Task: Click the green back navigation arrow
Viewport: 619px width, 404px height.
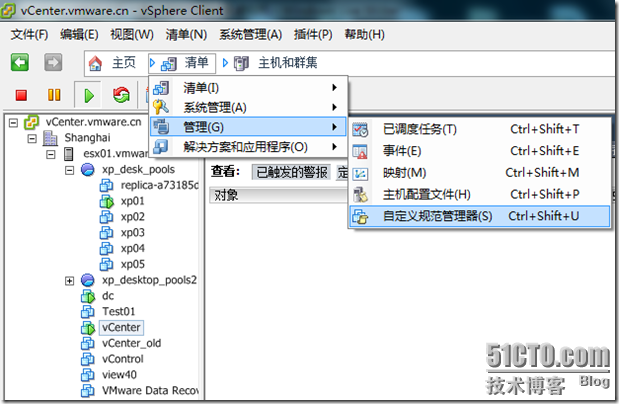Action: point(20,62)
